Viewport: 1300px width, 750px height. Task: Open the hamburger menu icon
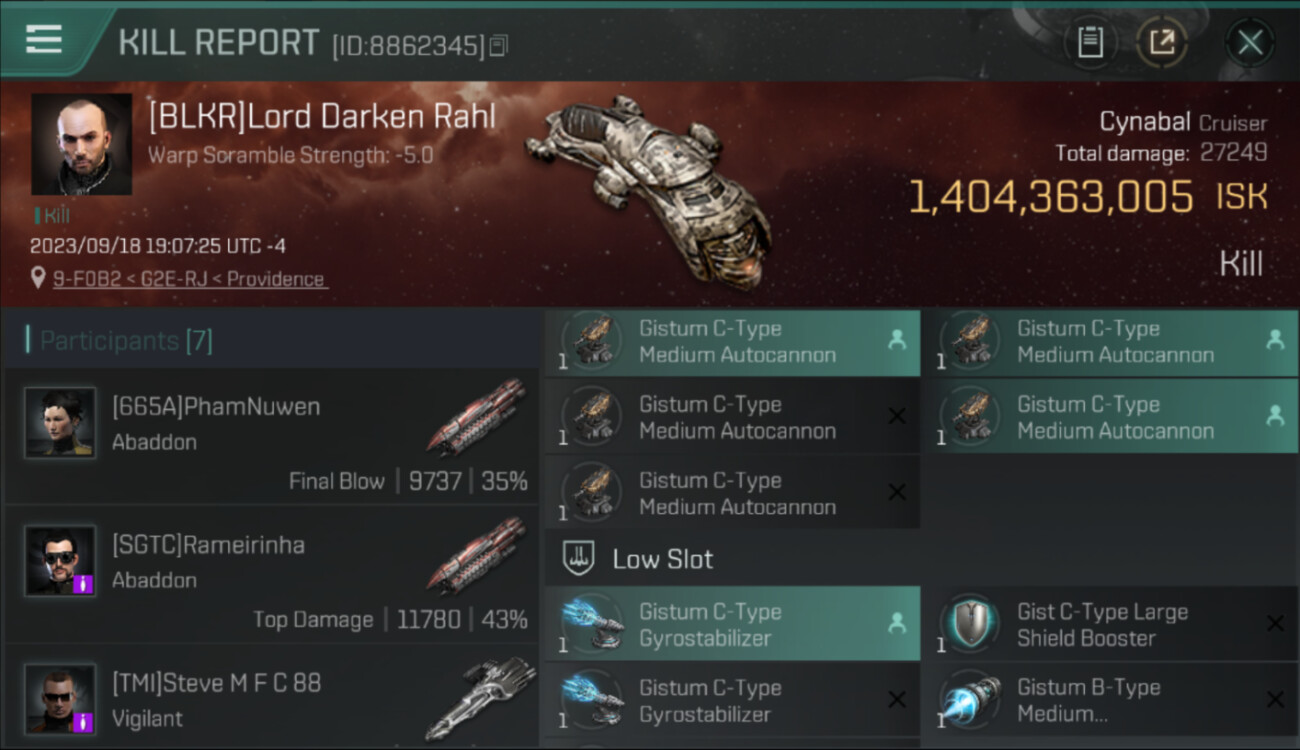43,40
